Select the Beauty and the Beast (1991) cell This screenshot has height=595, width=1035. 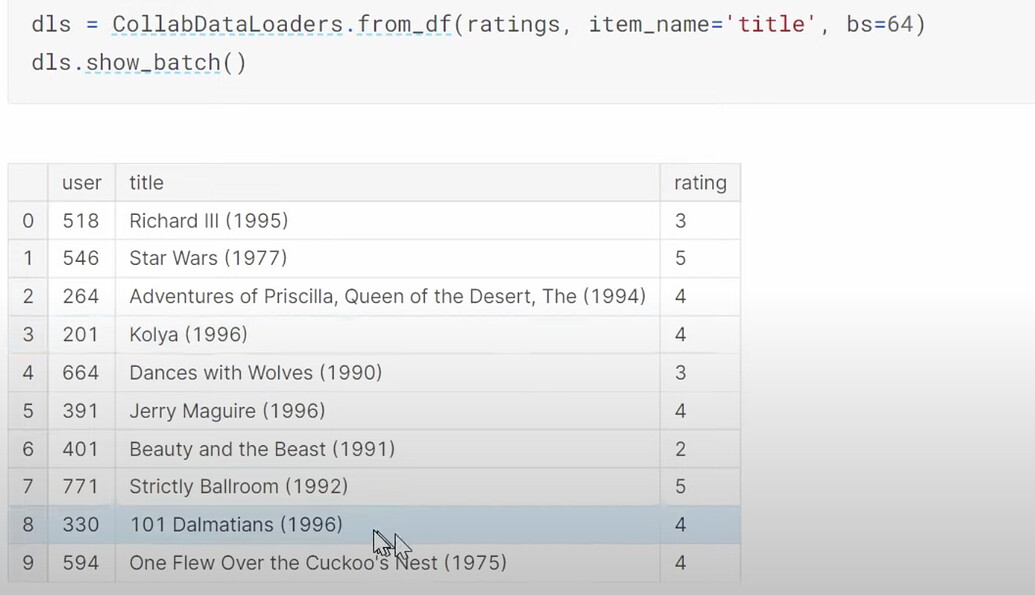262,449
